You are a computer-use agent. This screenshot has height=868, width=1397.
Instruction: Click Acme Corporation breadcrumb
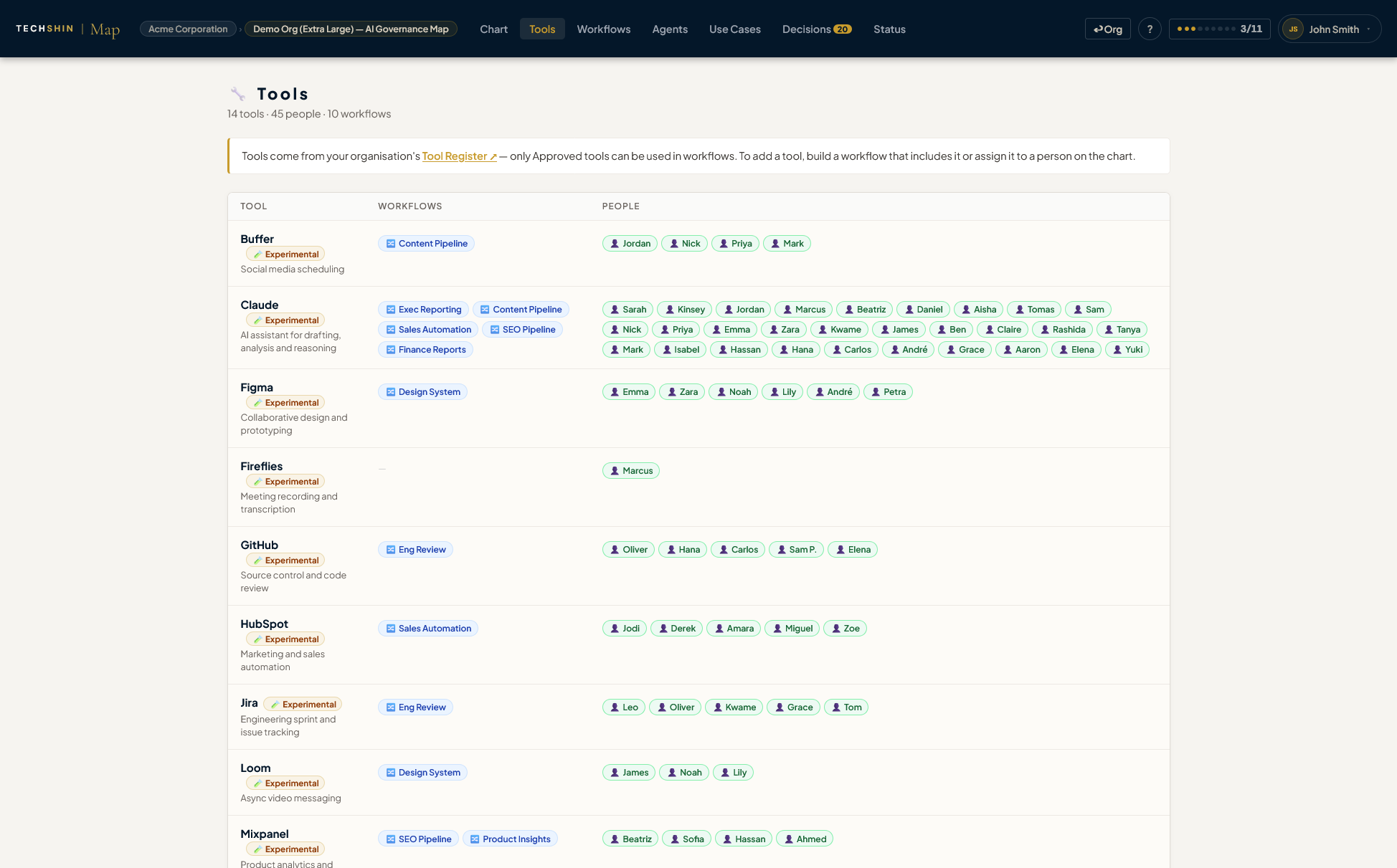point(188,29)
